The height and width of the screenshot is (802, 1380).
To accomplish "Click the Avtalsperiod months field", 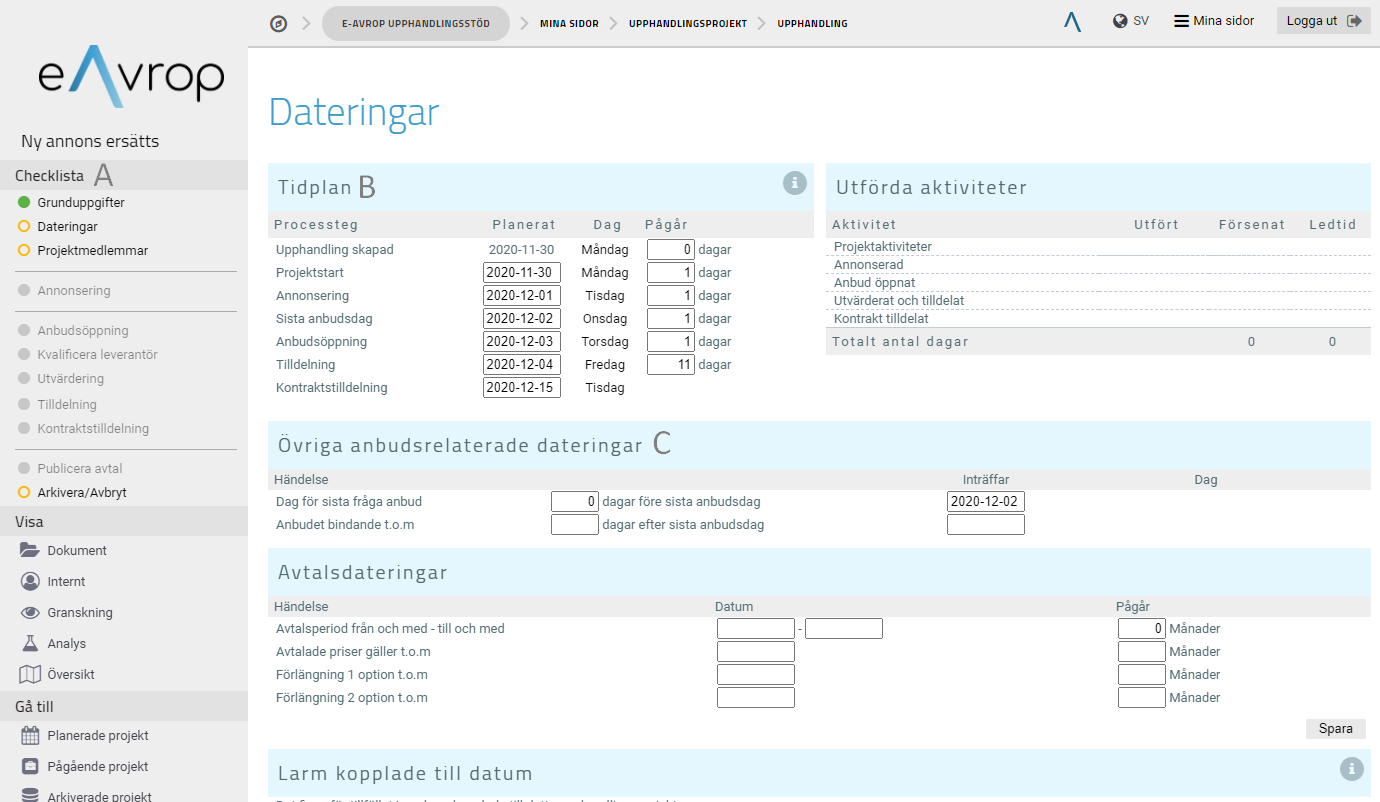I will coord(1142,629).
